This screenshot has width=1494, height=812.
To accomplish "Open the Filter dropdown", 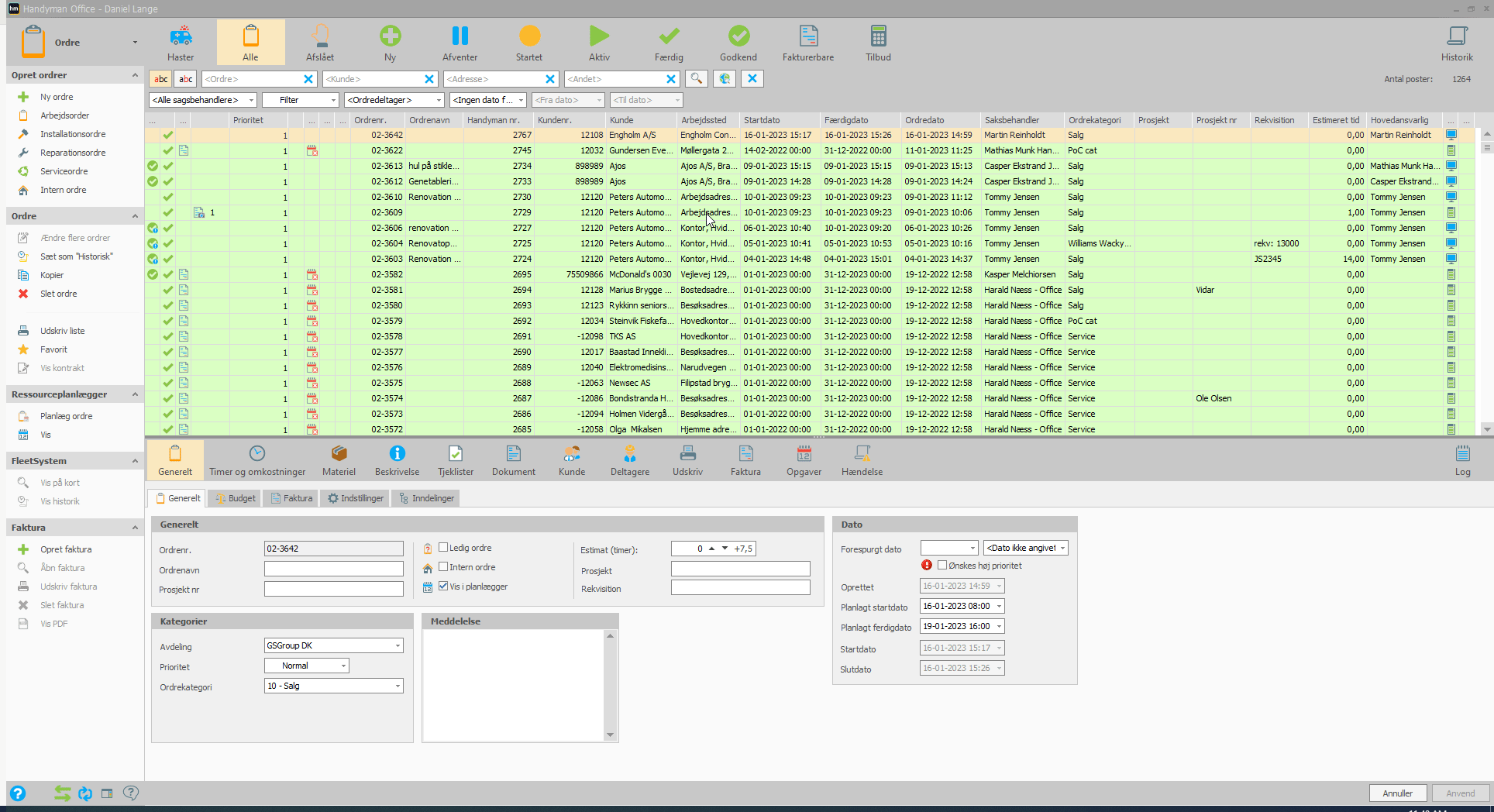I will (x=301, y=100).
